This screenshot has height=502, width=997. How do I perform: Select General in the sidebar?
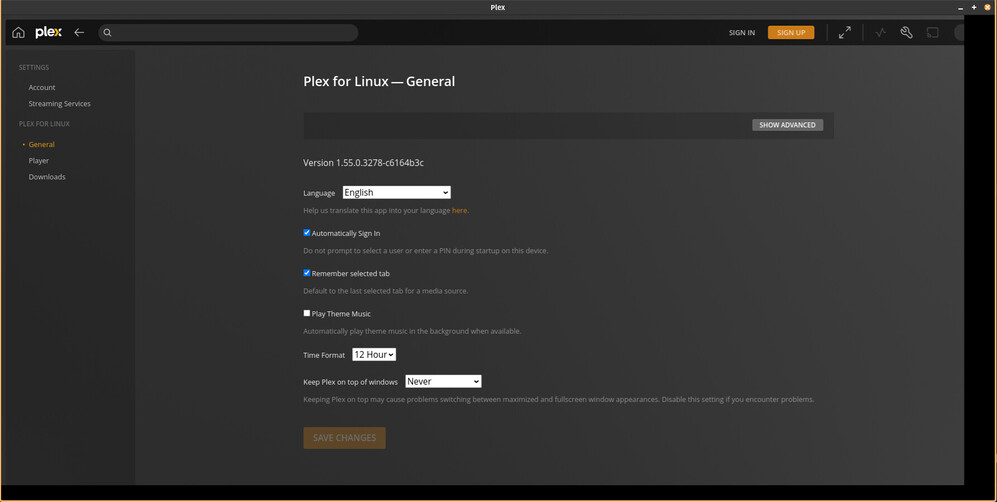pos(41,145)
